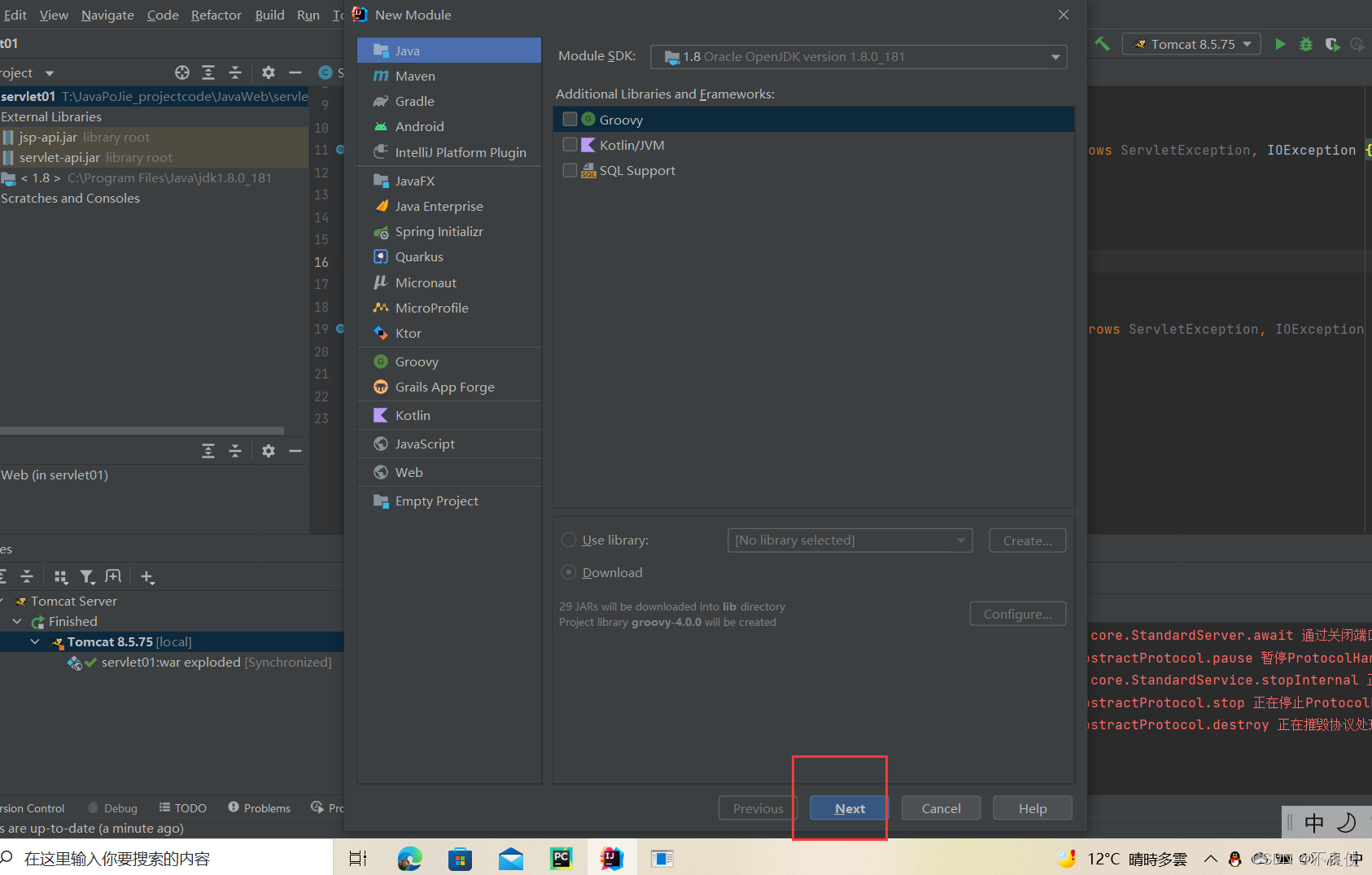This screenshot has height=875, width=1372.
Task: Open Tomcat 8.5.75 run configuration dropdown
Action: coord(1191,44)
